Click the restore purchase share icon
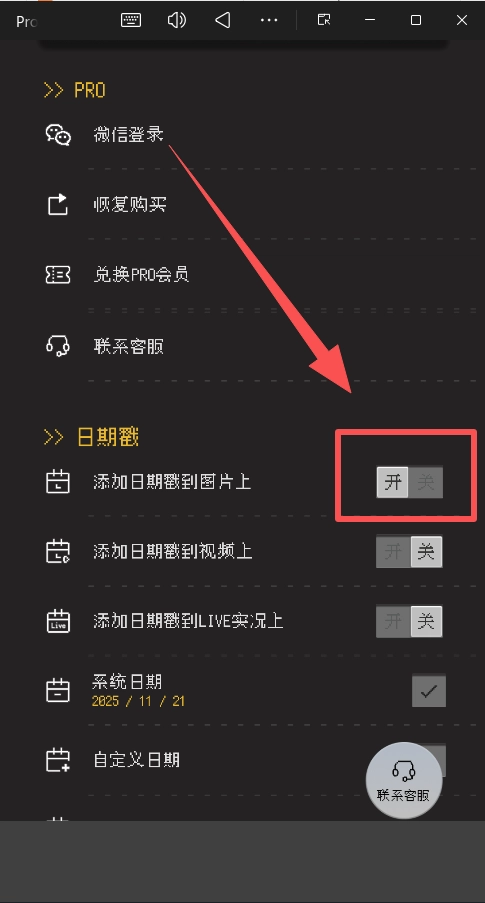This screenshot has height=903, width=485. click(x=58, y=205)
